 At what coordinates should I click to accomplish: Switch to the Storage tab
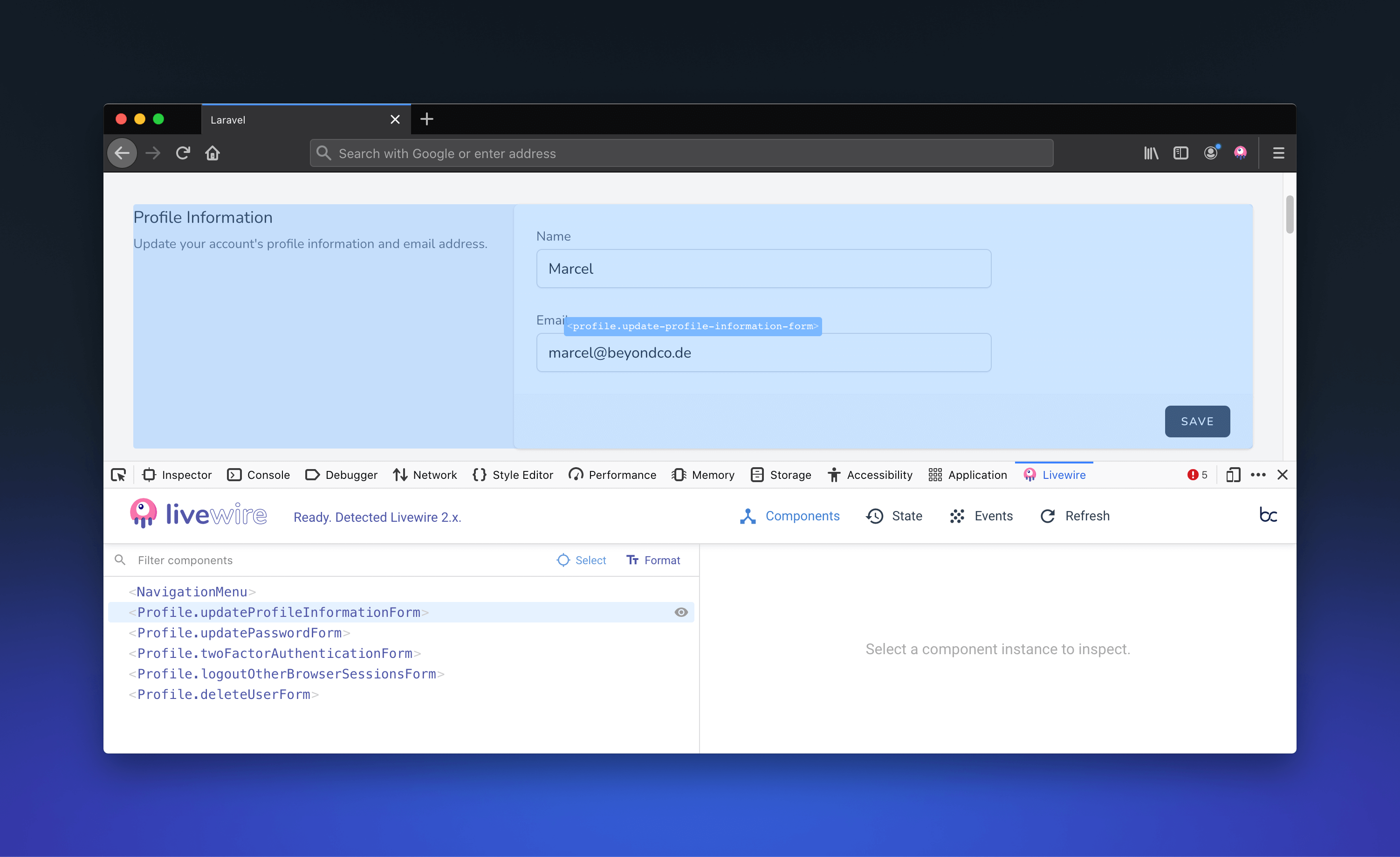(x=781, y=475)
